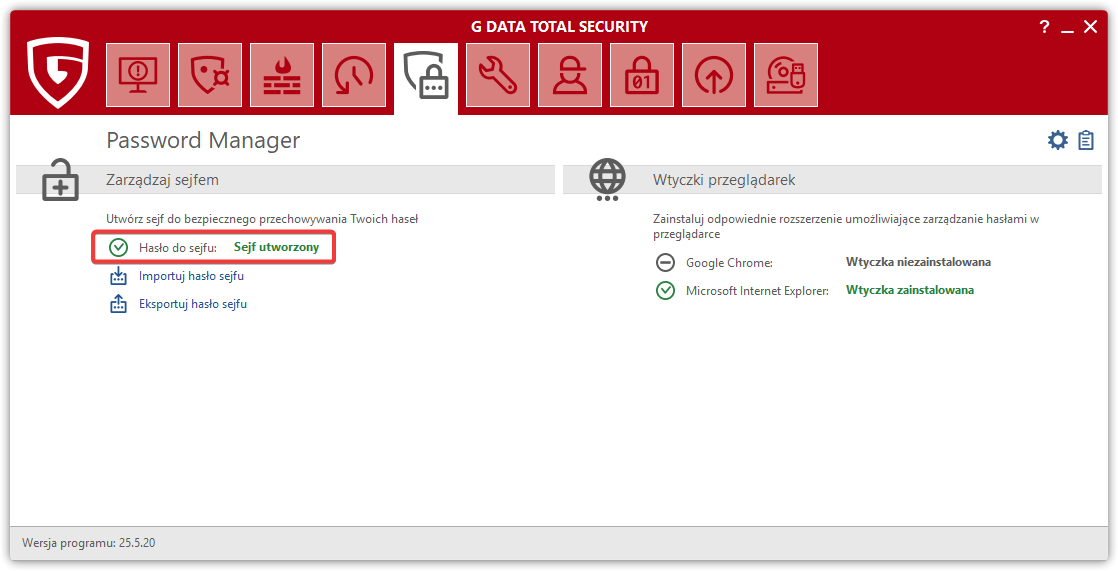The image size is (1118, 571).
Task: Open the Firewall brick wall tab
Action: (282, 75)
